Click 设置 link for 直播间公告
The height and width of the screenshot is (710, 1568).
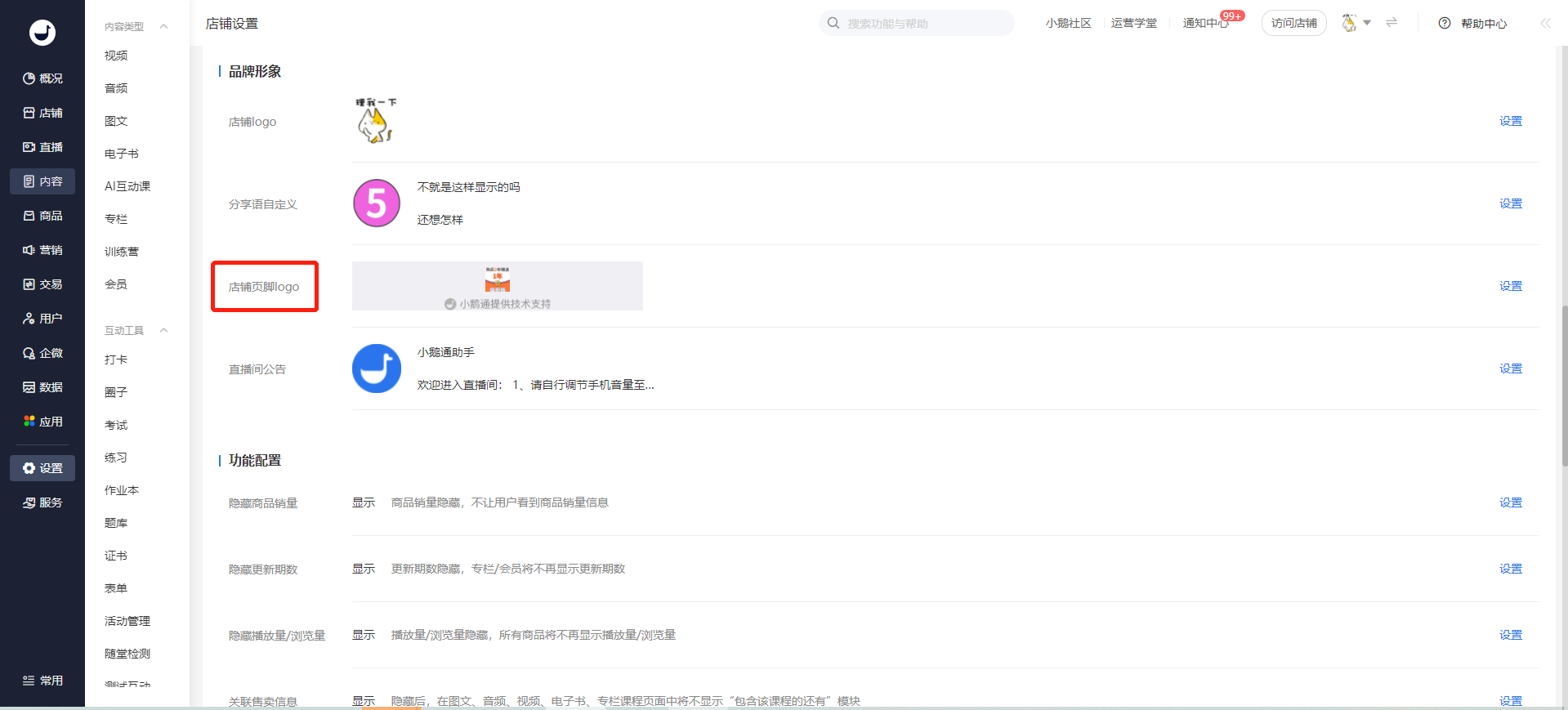pyautogui.click(x=1510, y=368)
